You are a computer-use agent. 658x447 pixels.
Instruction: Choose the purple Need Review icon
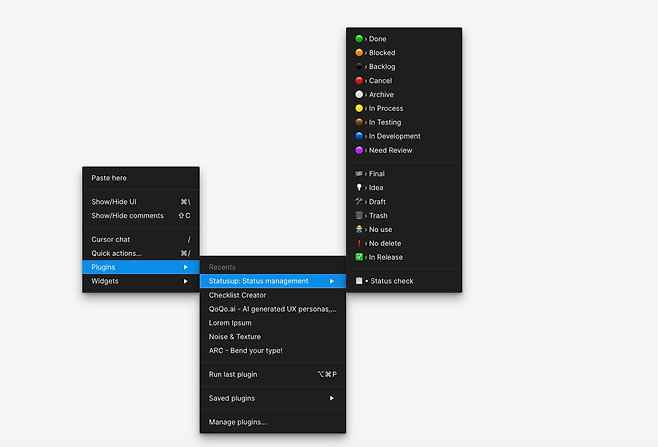[x=359, y=150]
